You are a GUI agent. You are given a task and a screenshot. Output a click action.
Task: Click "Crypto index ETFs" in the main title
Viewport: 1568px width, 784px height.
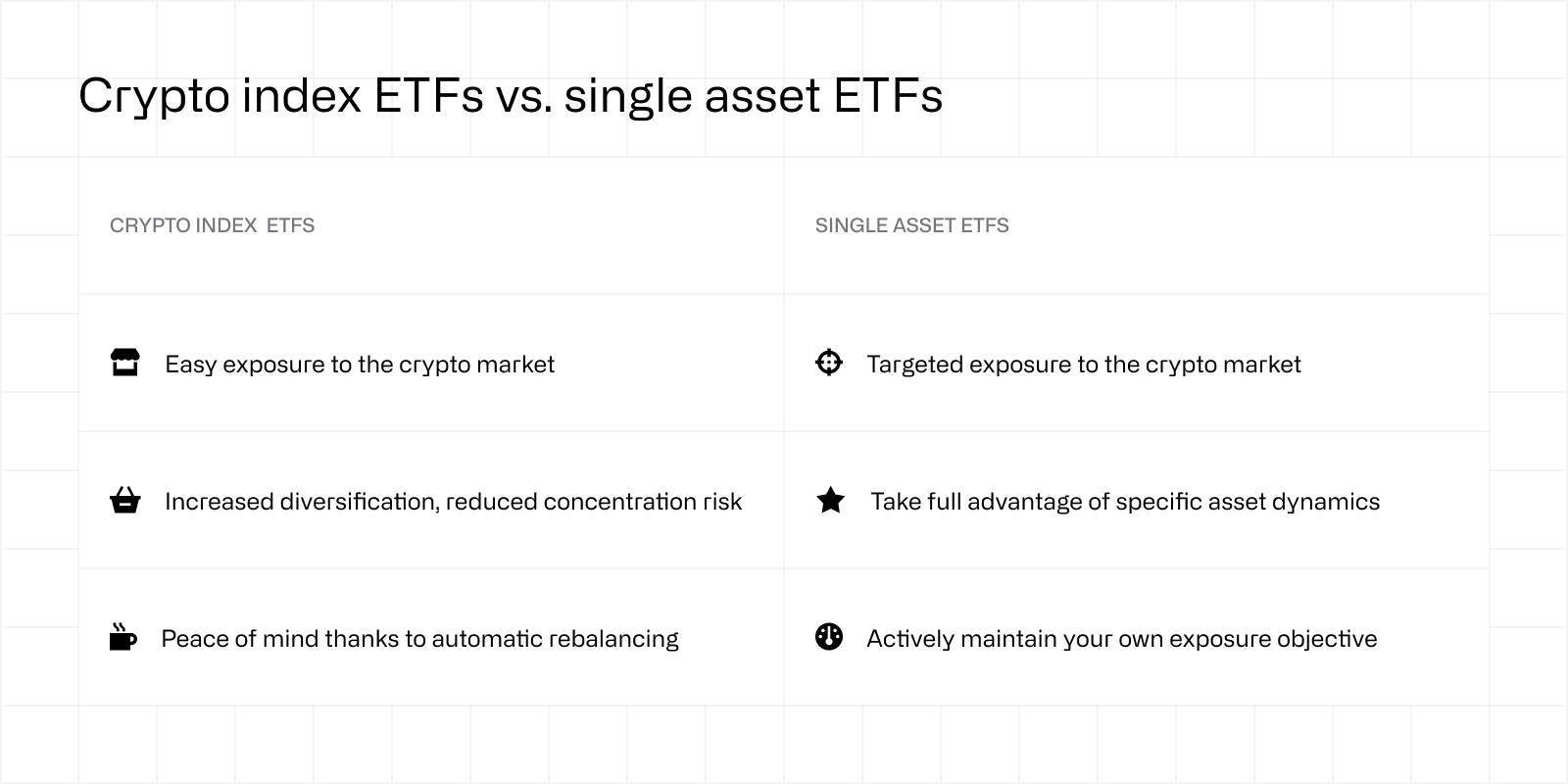[280, 96]
